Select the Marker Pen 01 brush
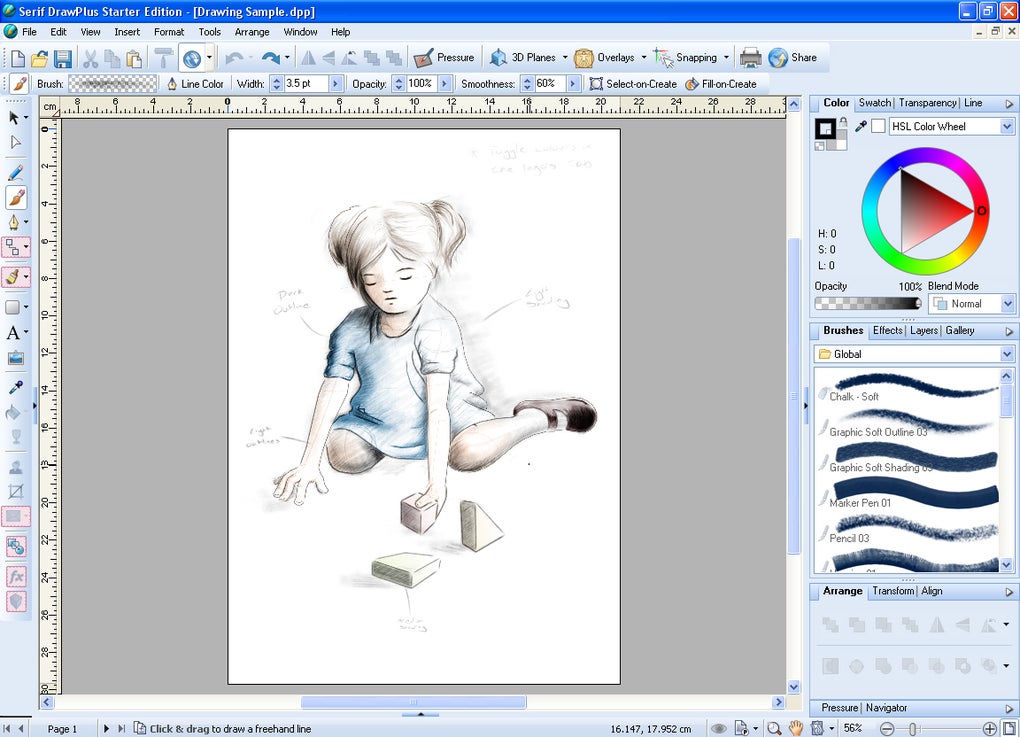1020x737 pixels. 909,492
